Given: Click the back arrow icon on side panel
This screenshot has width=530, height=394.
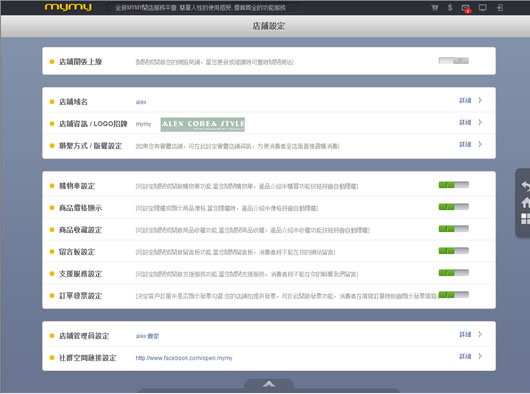Looking at the screenshot, I should point(525,186).
